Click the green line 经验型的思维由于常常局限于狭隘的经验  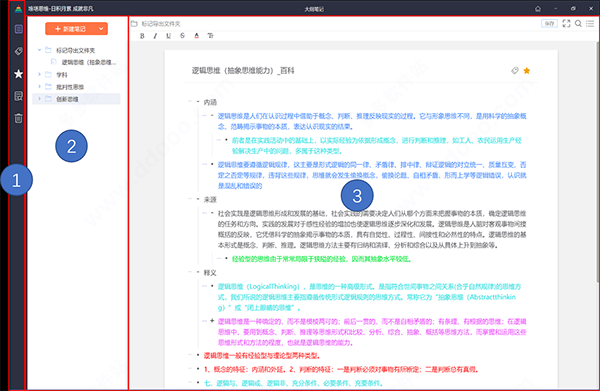[321, 259]
